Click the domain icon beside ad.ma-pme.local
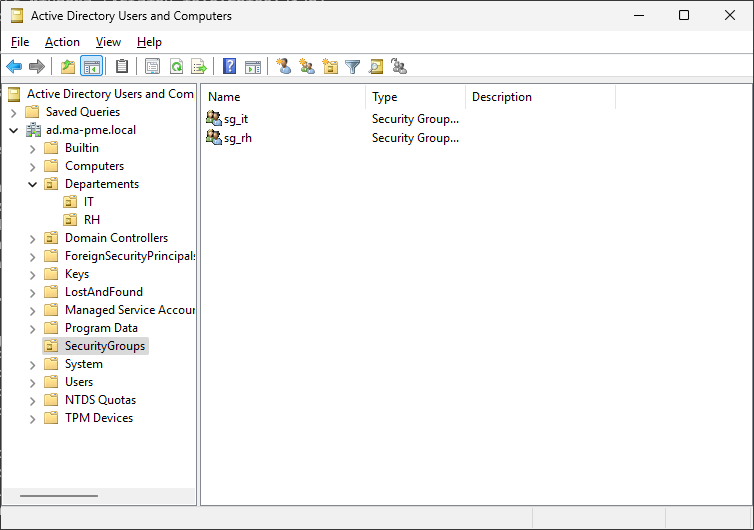Viewport: 754px width, 530px height. [33, 130]
